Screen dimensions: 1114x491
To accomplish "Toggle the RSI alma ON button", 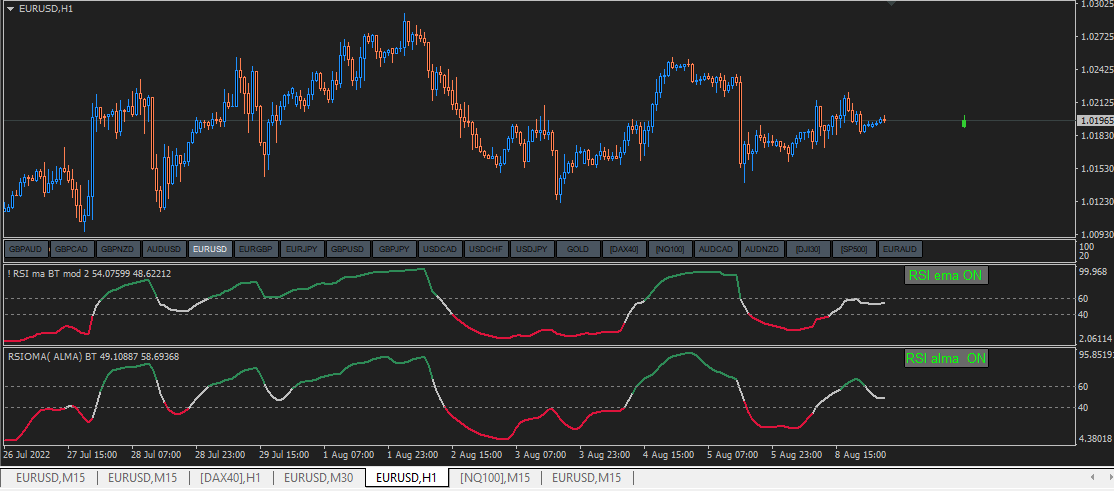I will 946,359.
